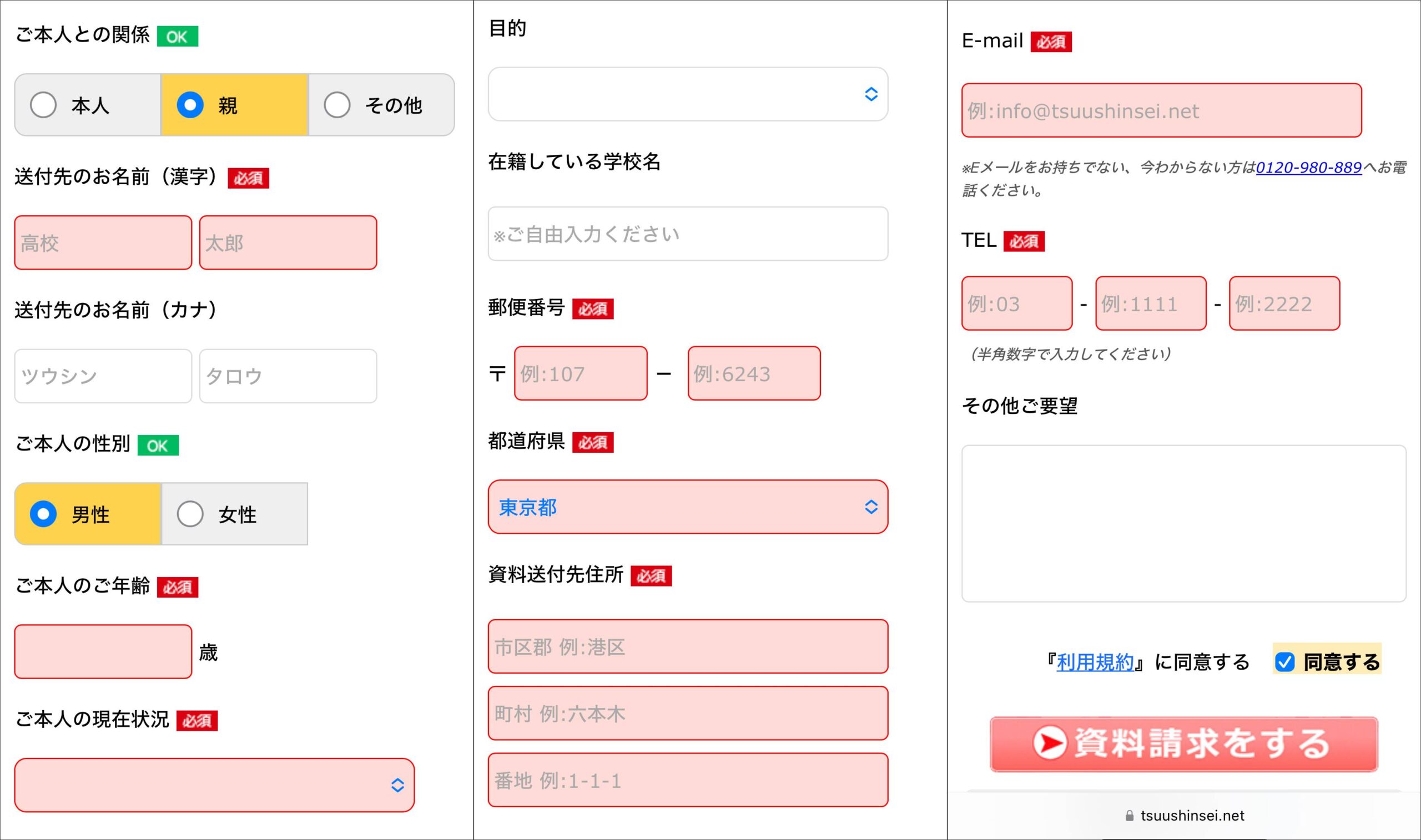1421x840 pixels.
Task: Click the 市区郡 address field
Action: pos(687,646)
